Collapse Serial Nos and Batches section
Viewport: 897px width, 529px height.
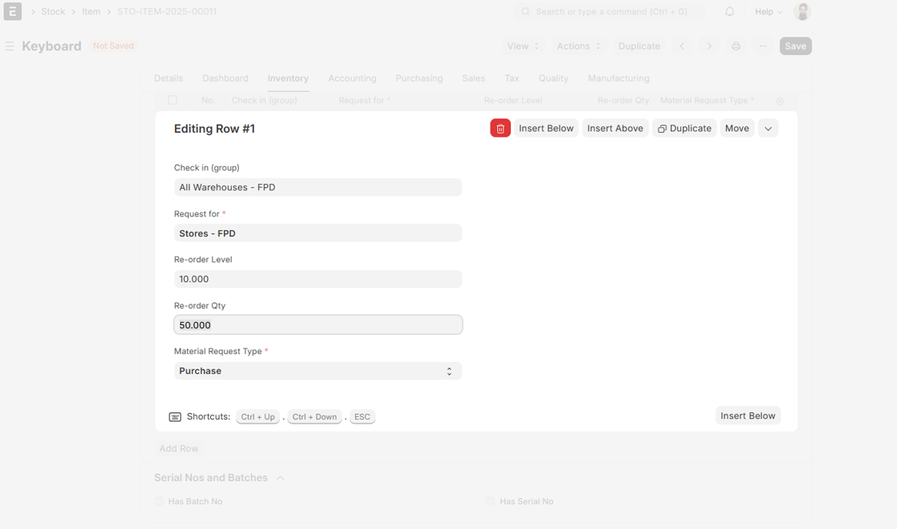coord(280,478)
